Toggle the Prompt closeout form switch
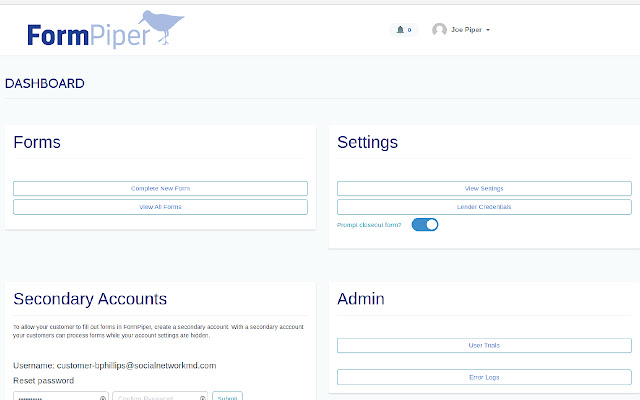Screen dimensions: 640x400 [x=424, y=224]
